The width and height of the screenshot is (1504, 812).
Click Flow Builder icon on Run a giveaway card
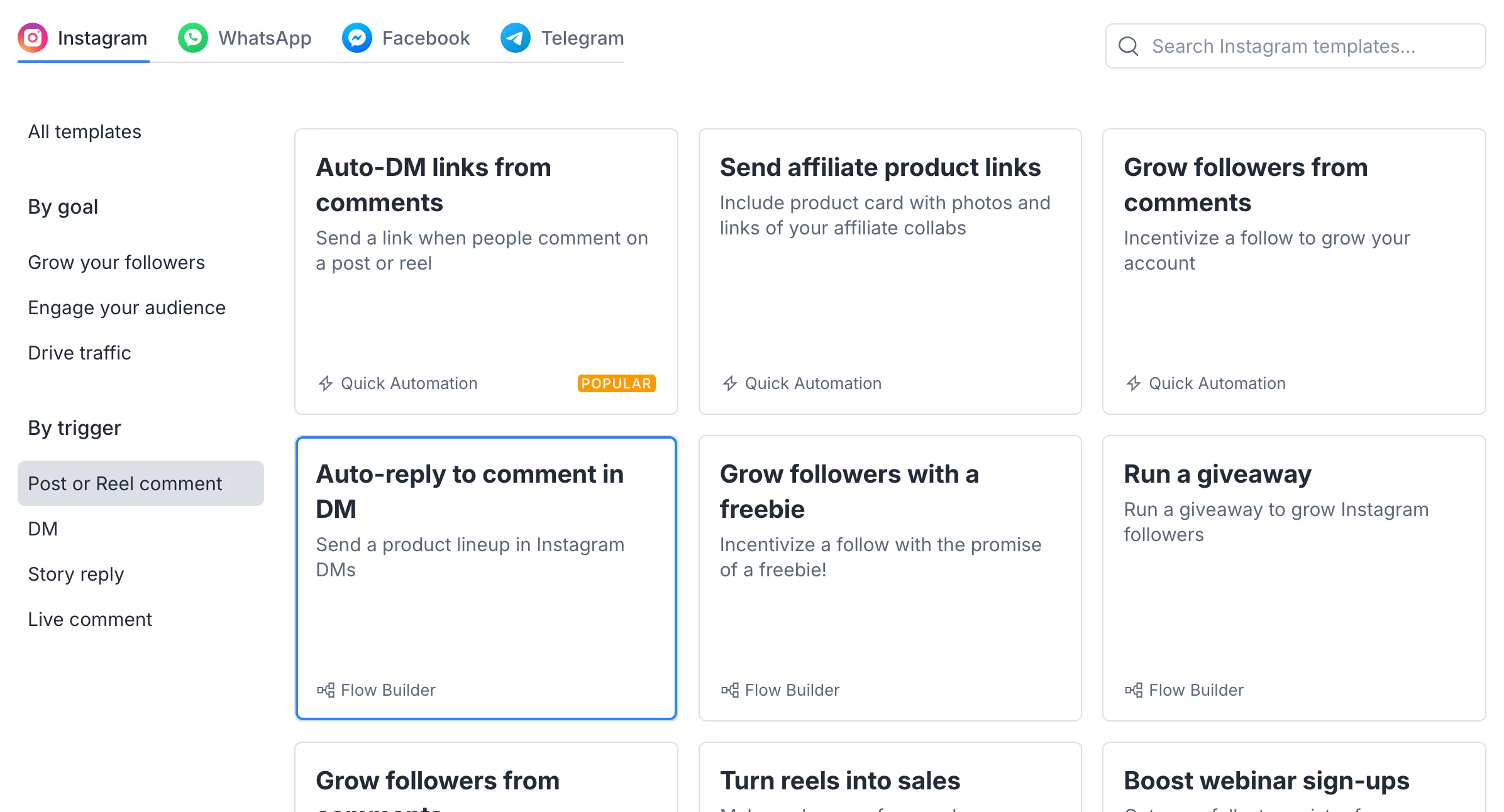point(1134,690)
